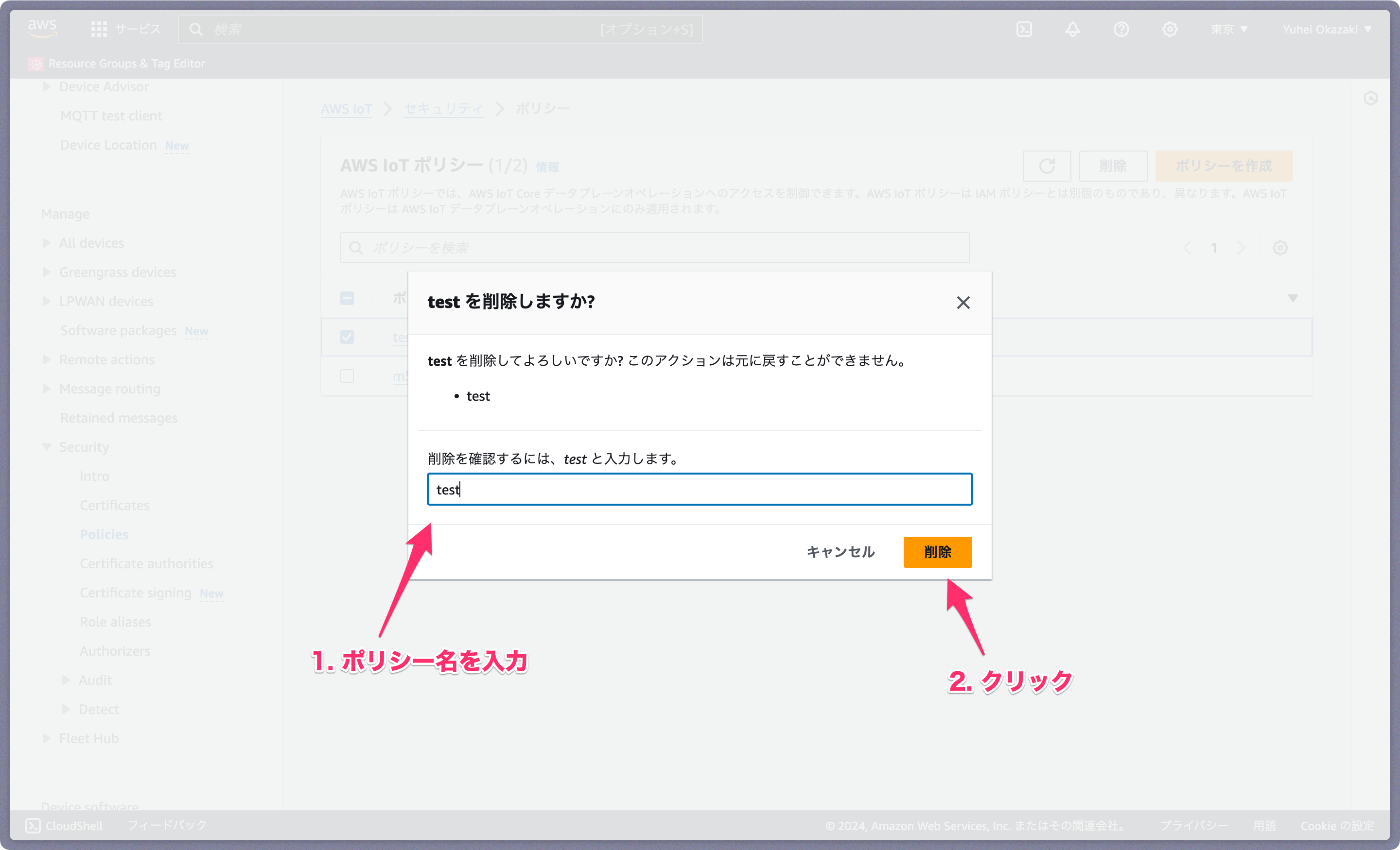Expand the Audit submenu
The width and height of the screenshot is (1400, 850).
coord(67,680)
